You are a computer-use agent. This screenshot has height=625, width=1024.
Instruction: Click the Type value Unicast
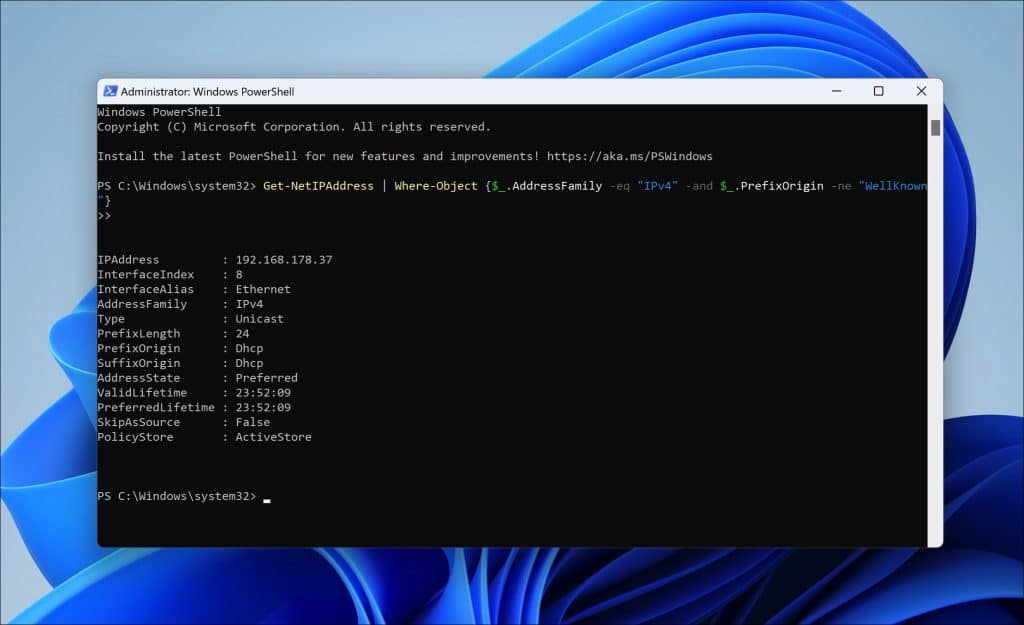[259, 319]
